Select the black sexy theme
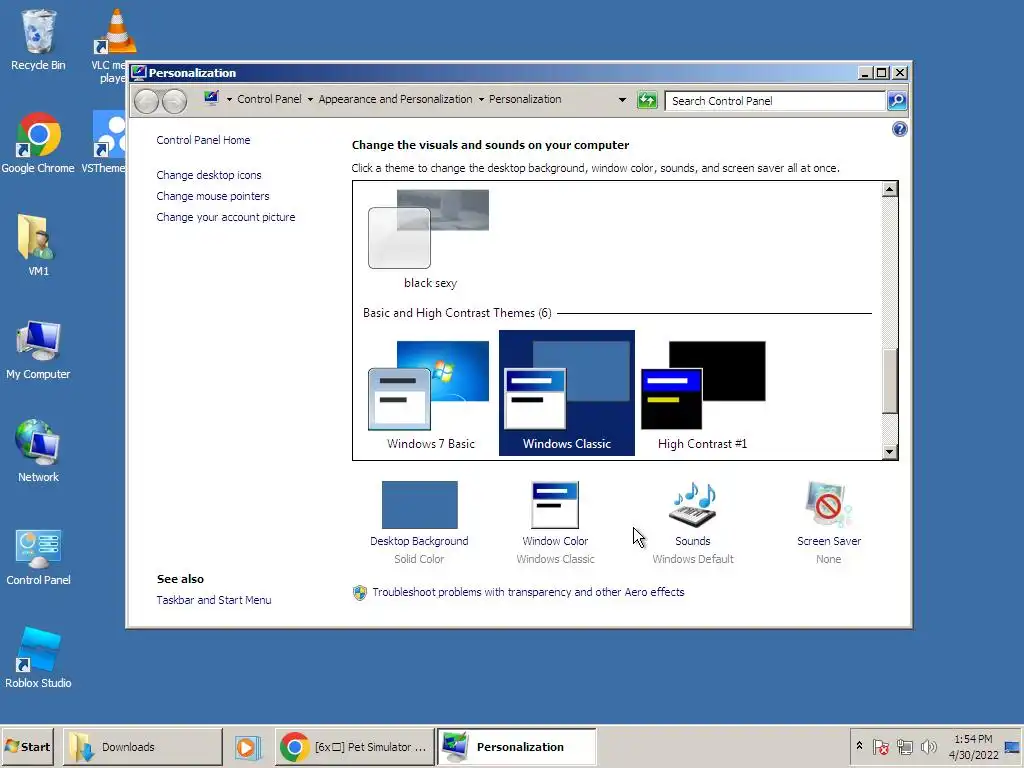1024x768 pixels. (430, 240)
